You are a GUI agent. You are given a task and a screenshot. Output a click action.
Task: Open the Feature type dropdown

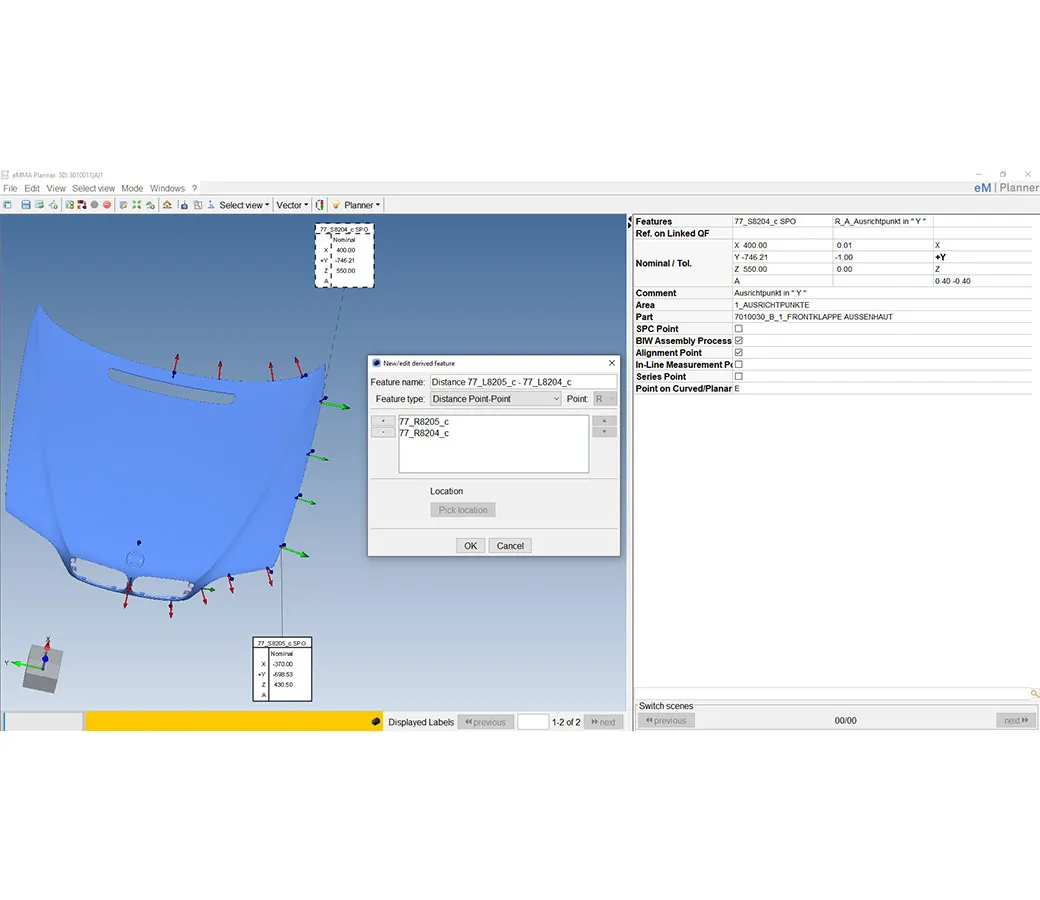click(495, 399)
